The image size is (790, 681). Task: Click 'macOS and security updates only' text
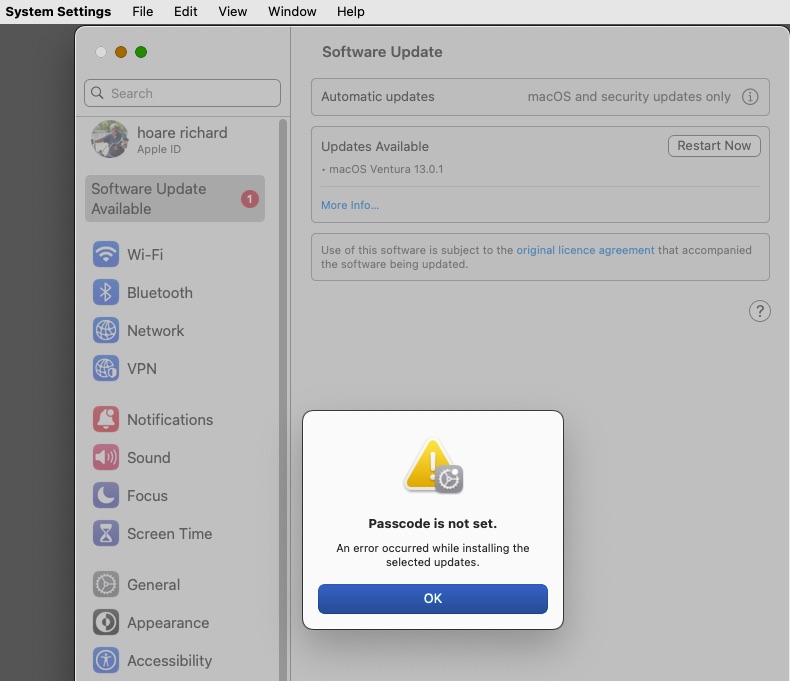[x=629, y=96]
